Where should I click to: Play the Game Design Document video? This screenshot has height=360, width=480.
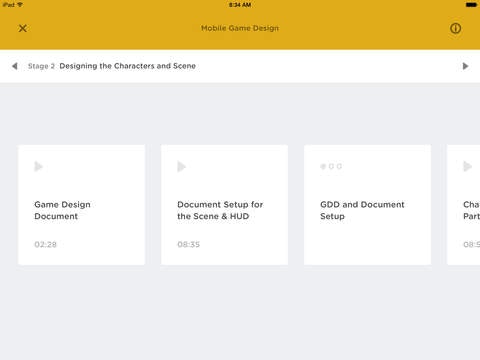tap(39, 166)
